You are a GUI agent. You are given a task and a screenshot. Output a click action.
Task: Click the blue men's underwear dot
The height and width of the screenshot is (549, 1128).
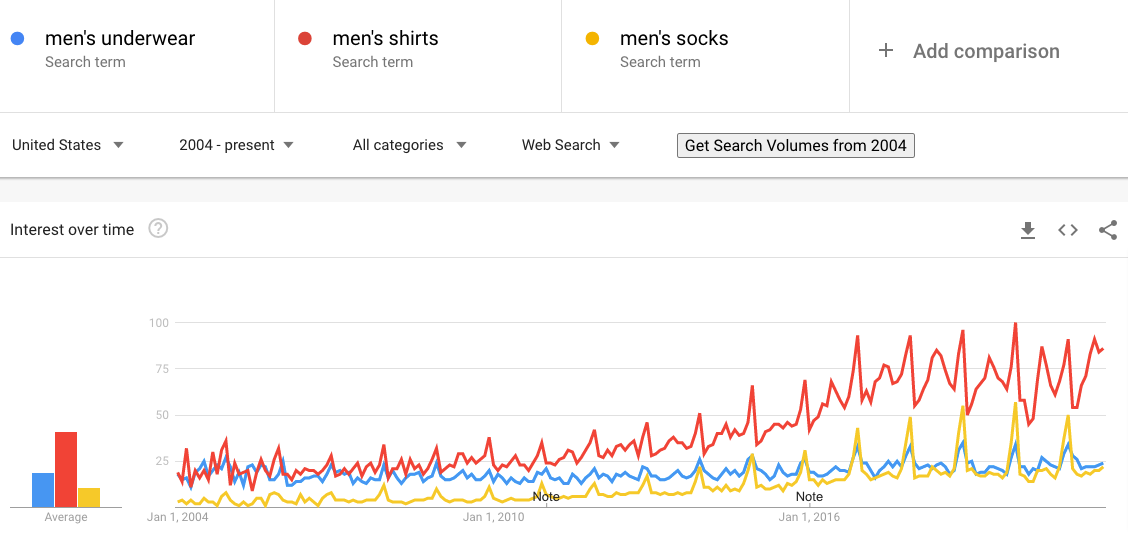pyautogui.click(x=17, y=39)
